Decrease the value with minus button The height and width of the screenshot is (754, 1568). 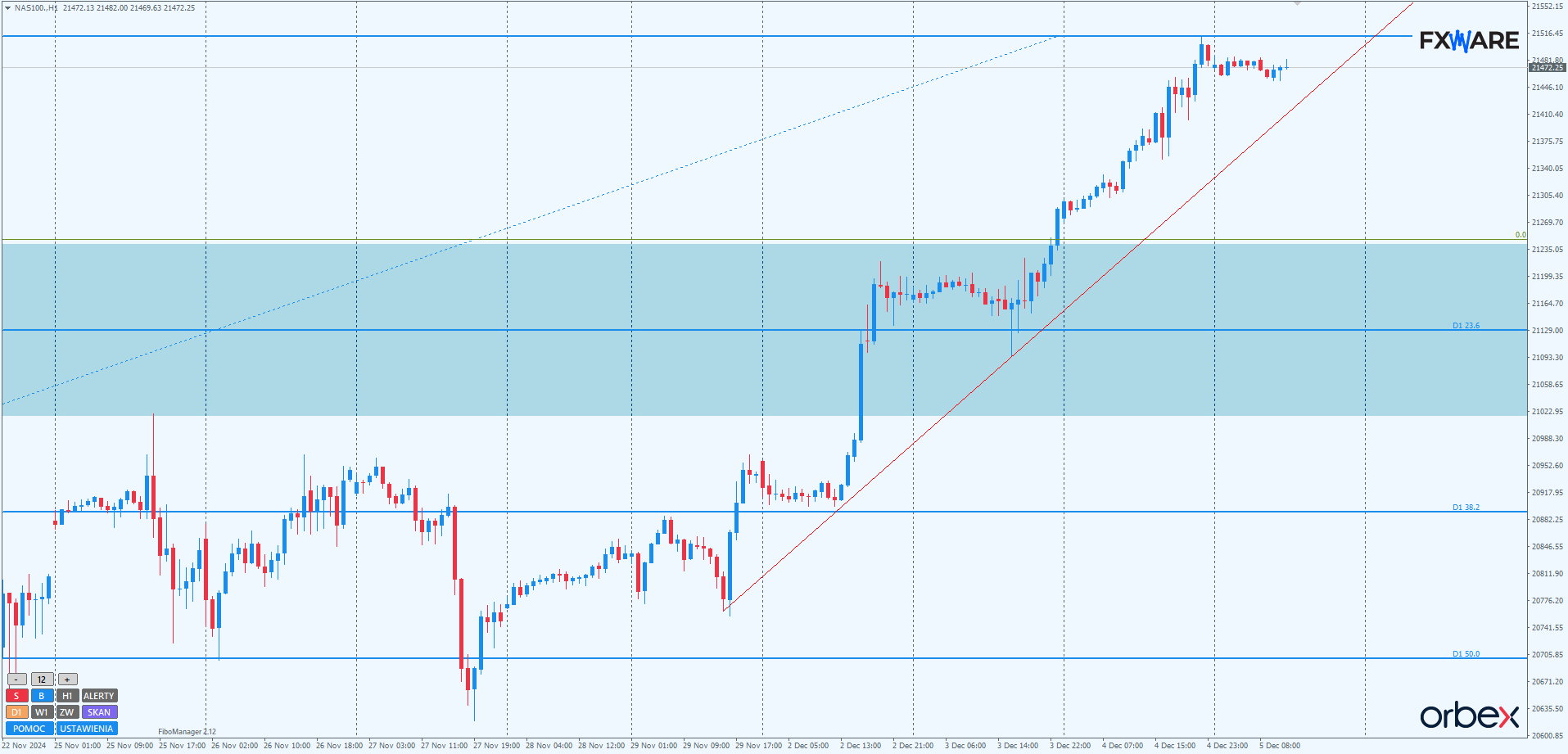pos(16,680)
